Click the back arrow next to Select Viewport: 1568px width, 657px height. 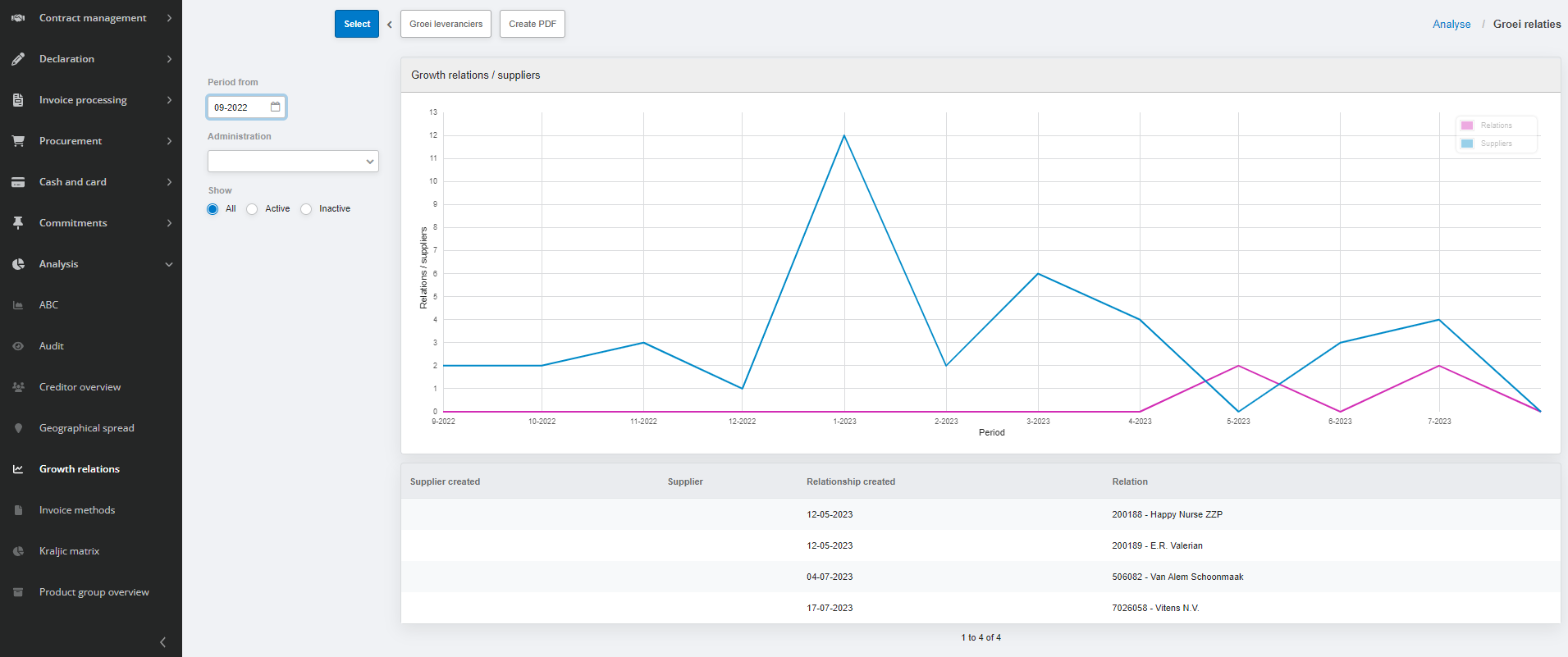pyautogui.click(x=390, y=25)
